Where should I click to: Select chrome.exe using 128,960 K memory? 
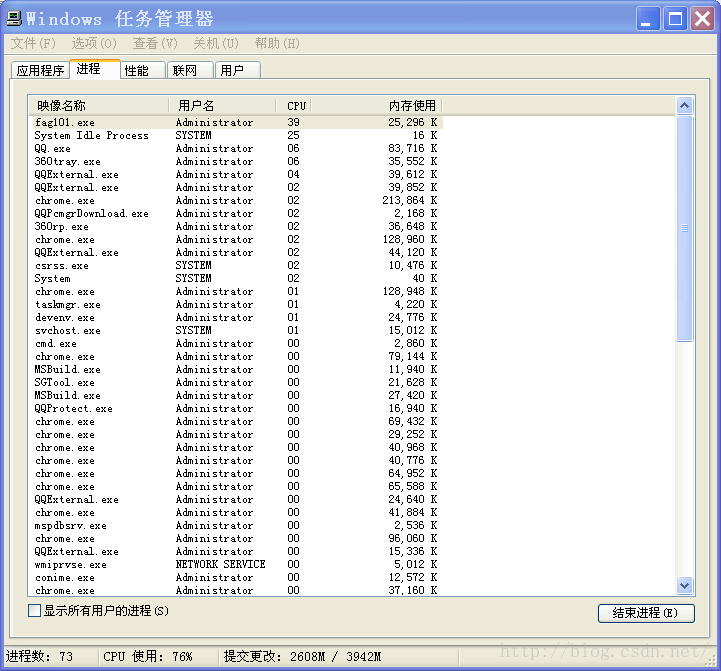(x=235, y=239)
